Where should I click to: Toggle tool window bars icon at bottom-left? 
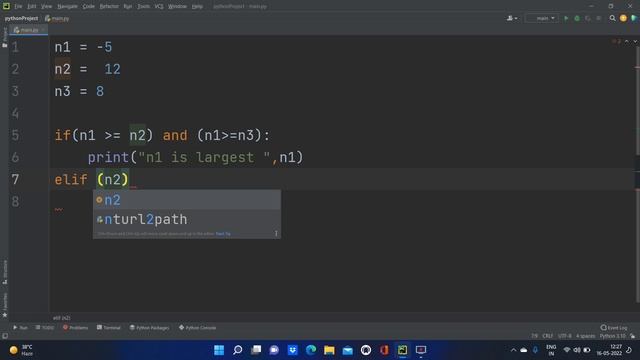click(x=5, y=336)
